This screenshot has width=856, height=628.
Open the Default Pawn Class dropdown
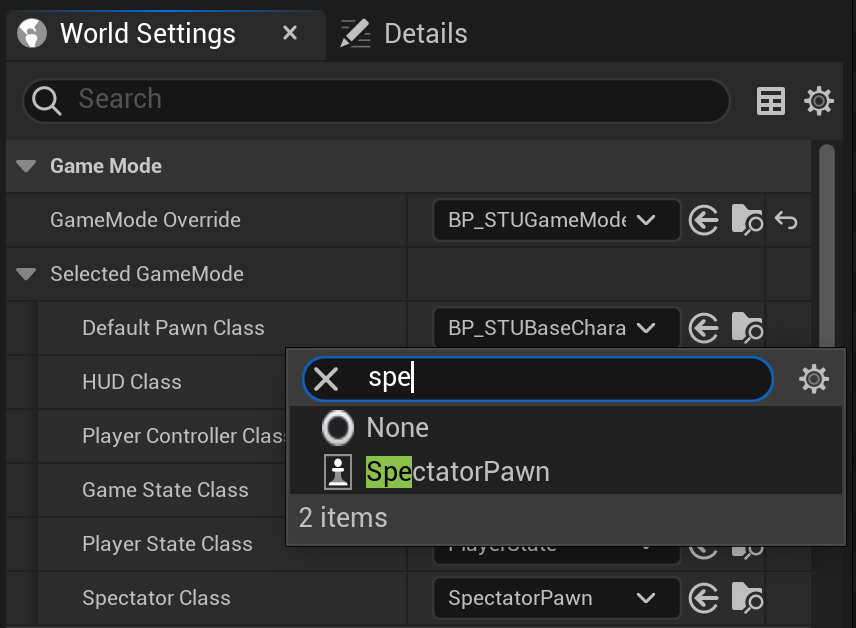tap(556, 328)
